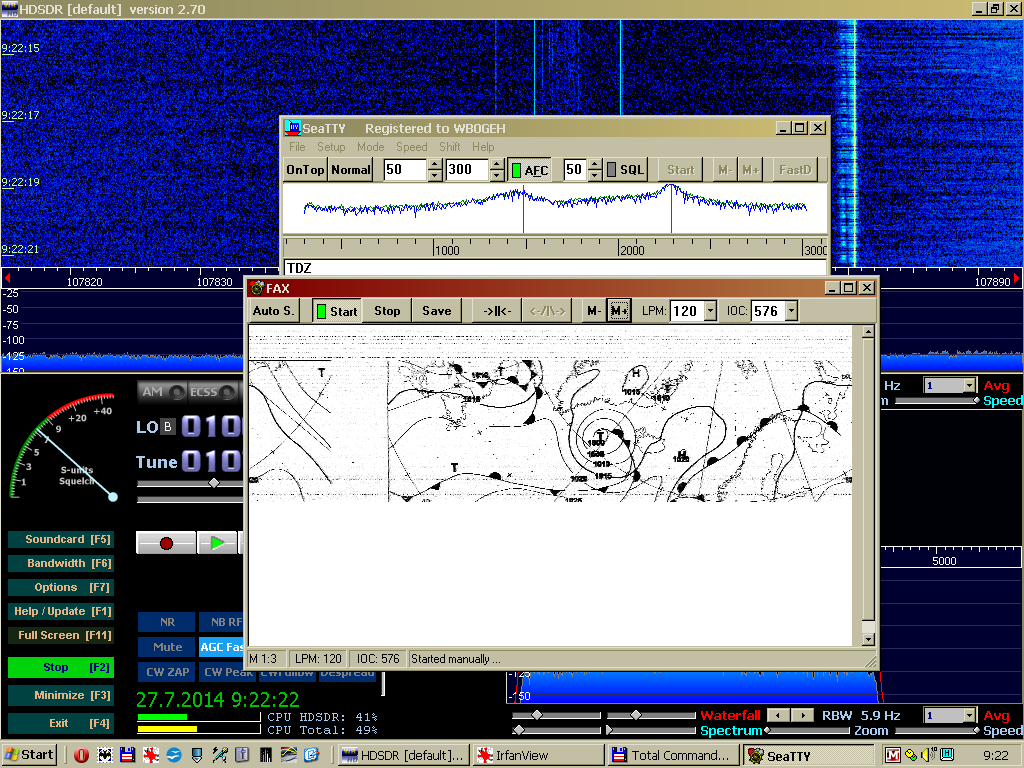1024x768 pixels.
Task: Open HDSDR Bandwidth [F6] settings
Action: pos(61,563)
